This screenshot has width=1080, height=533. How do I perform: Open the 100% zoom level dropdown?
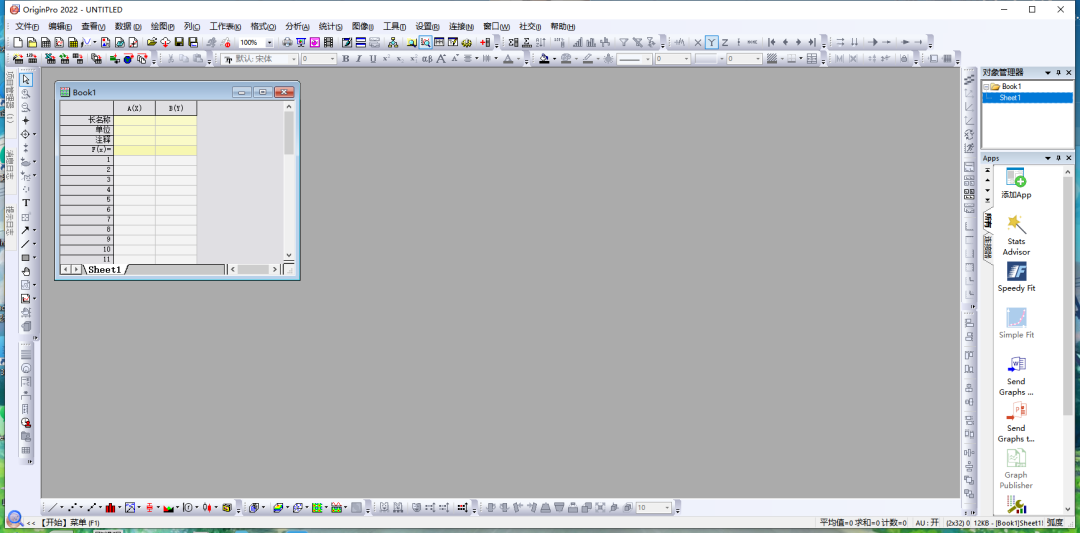269,42
